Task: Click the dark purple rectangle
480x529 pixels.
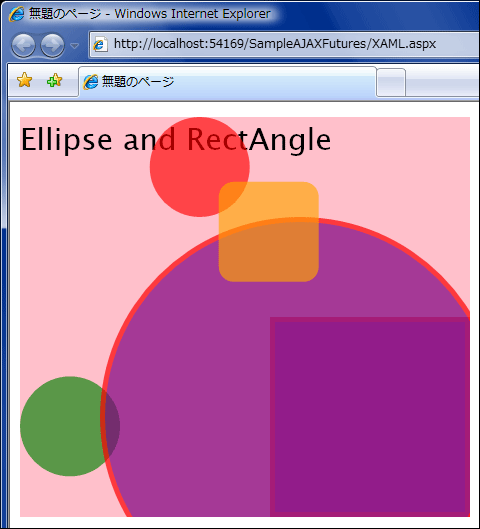Action: pos(370,417)
